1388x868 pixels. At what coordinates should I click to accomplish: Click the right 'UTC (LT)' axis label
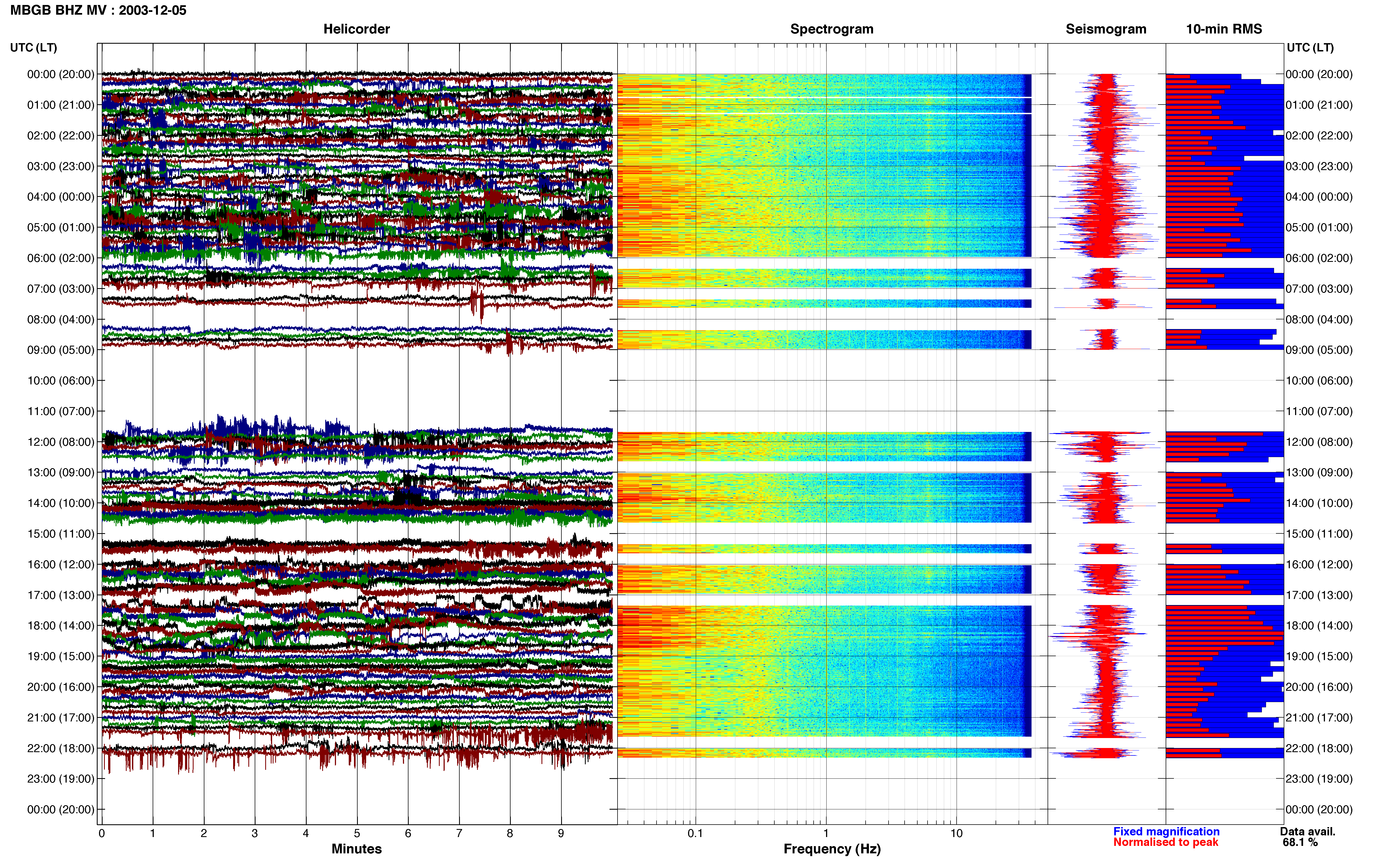pyautogui.click(x=1310, y=47)
